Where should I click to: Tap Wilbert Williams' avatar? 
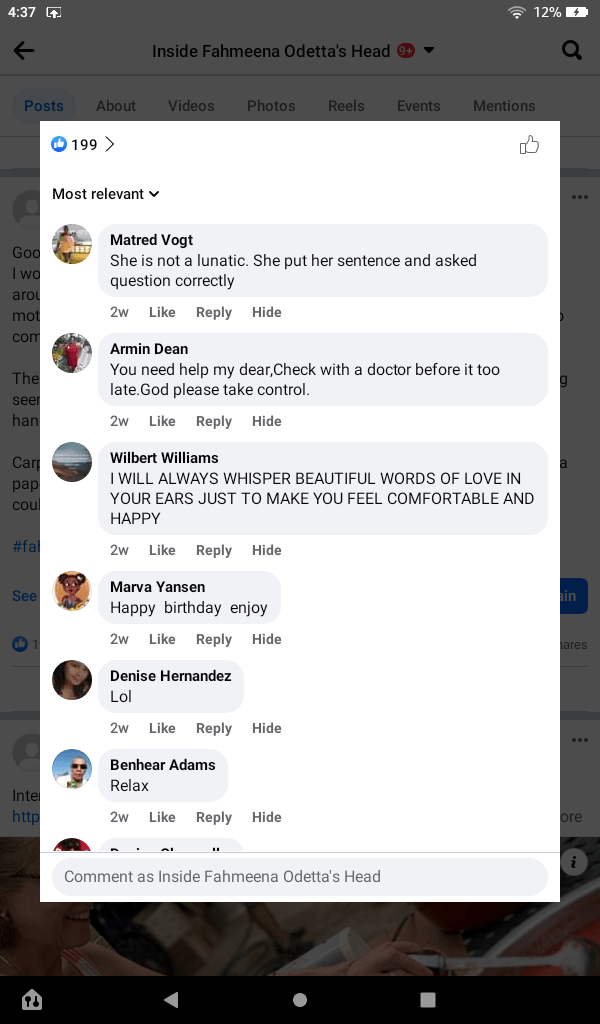[72, 462]
